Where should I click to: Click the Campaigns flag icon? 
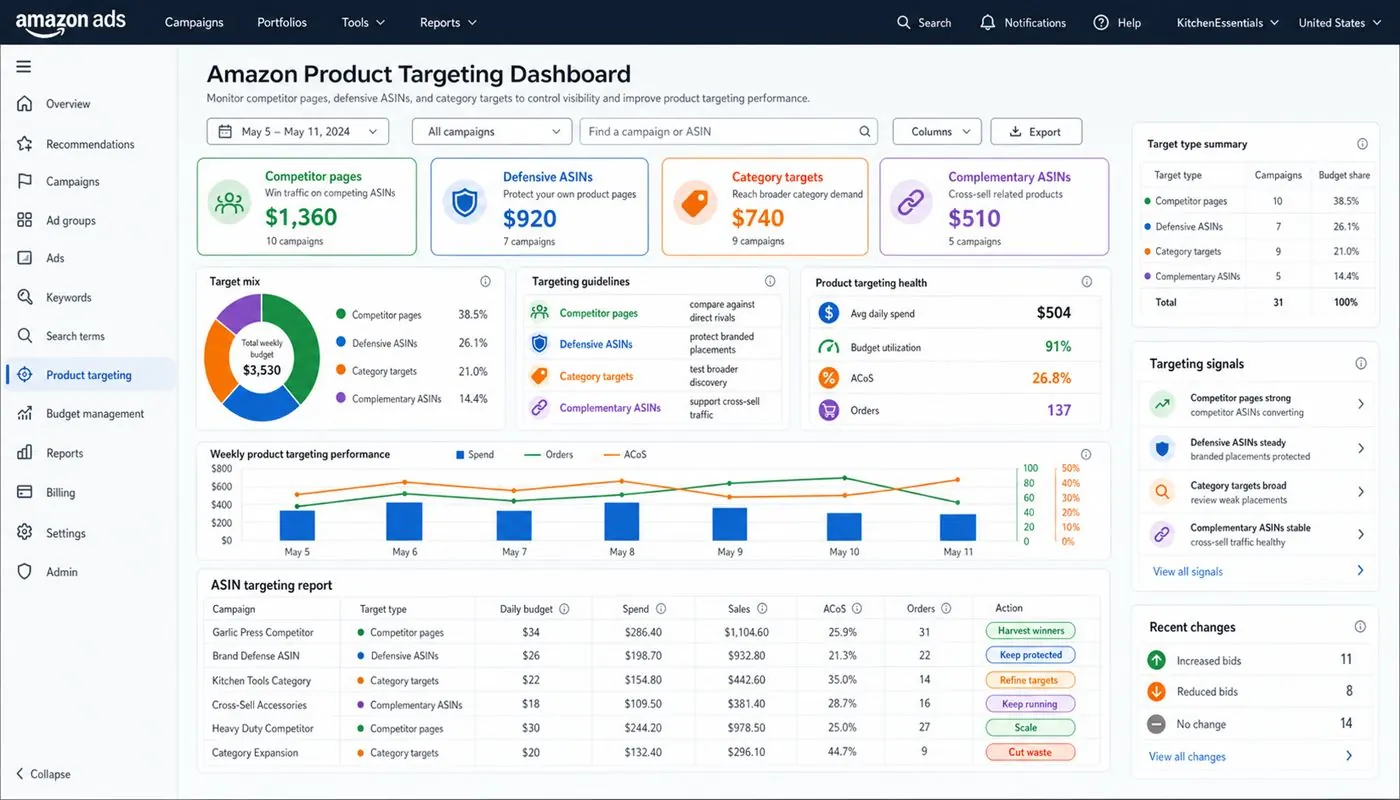[x=25, y=182]
